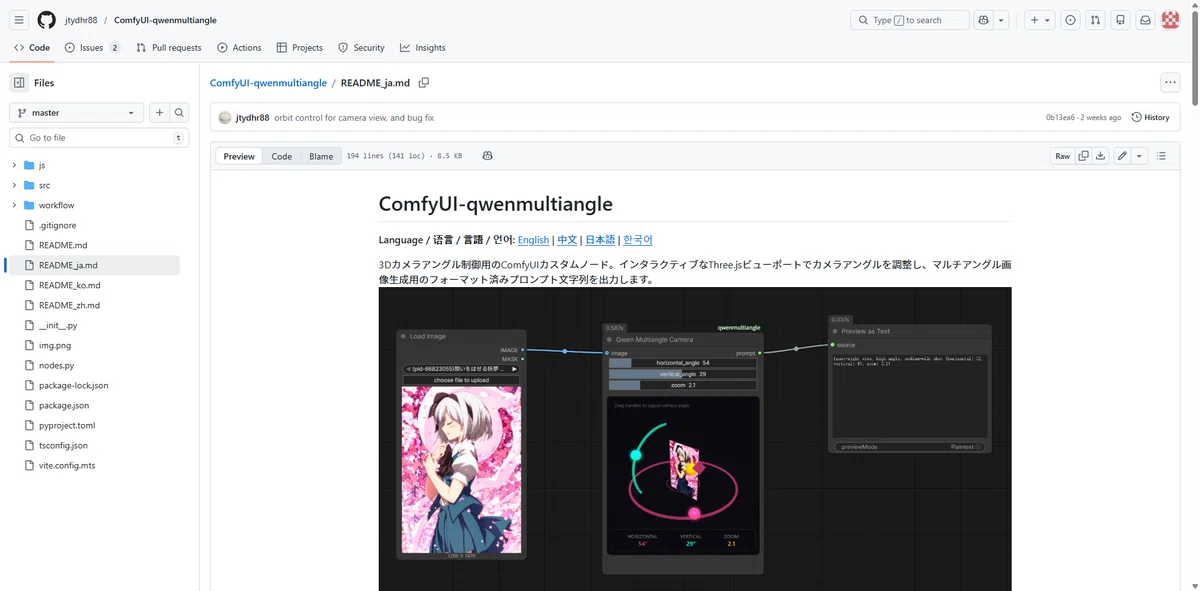Expand the js folder chevron
Viewport: 1200px width, 591px height.
click(14, 165)
